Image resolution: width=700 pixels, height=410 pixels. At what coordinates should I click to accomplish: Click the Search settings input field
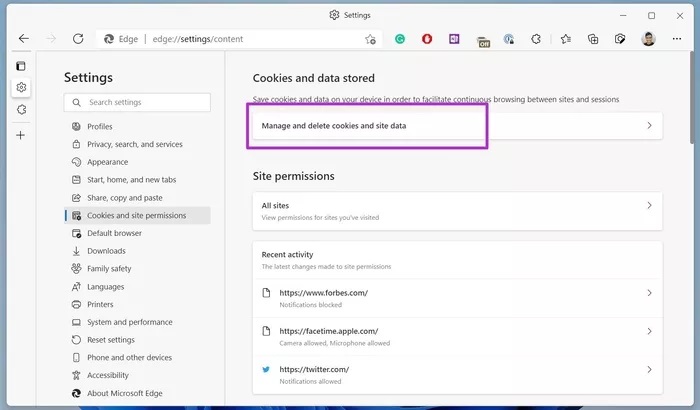[137, 102]
